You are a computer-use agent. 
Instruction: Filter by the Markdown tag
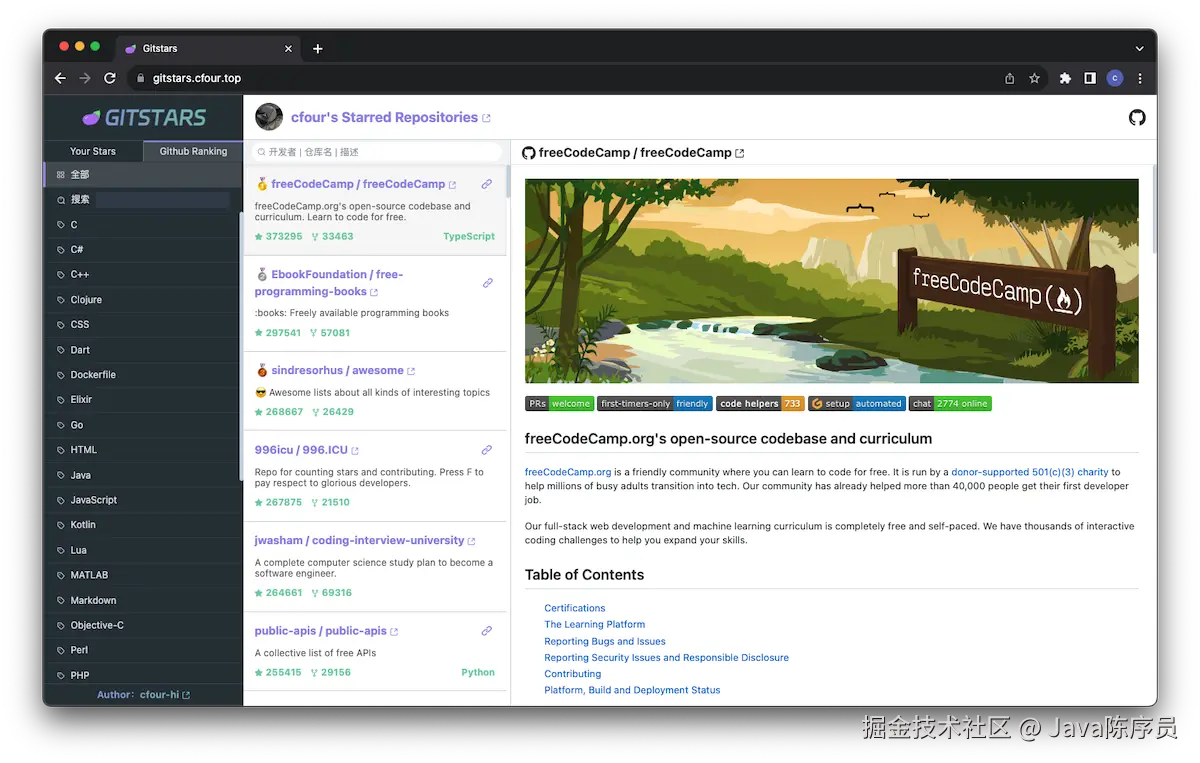click(x=143, y=600)
